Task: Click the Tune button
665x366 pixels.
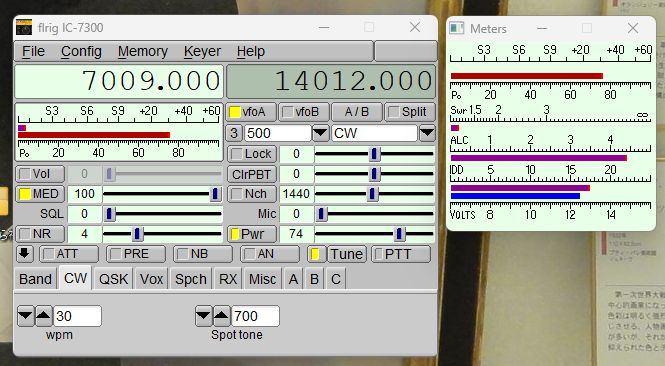Action: click(x=346, y=254)
